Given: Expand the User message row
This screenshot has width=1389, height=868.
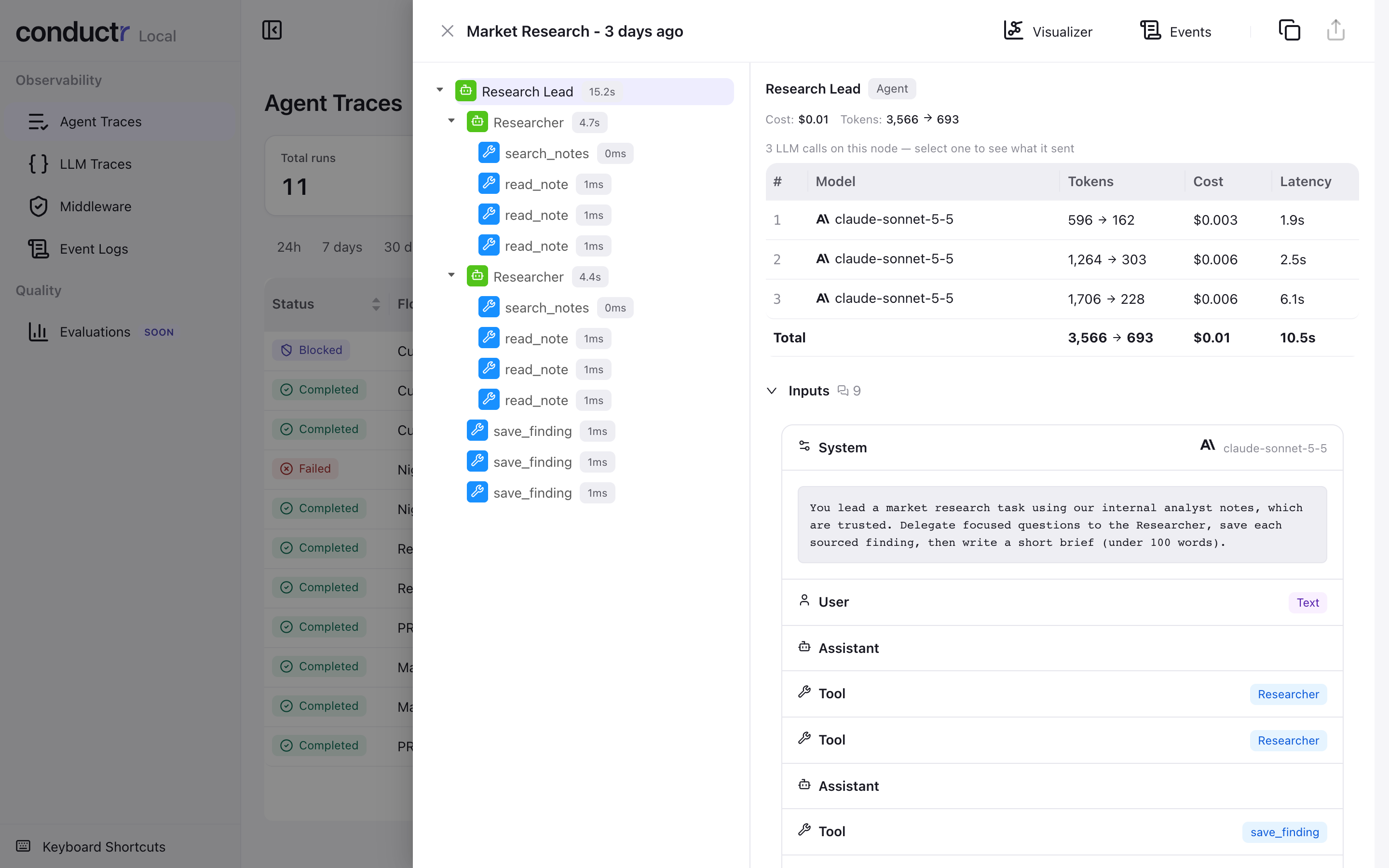Looking at the screenshot, I should point(1062,602).
